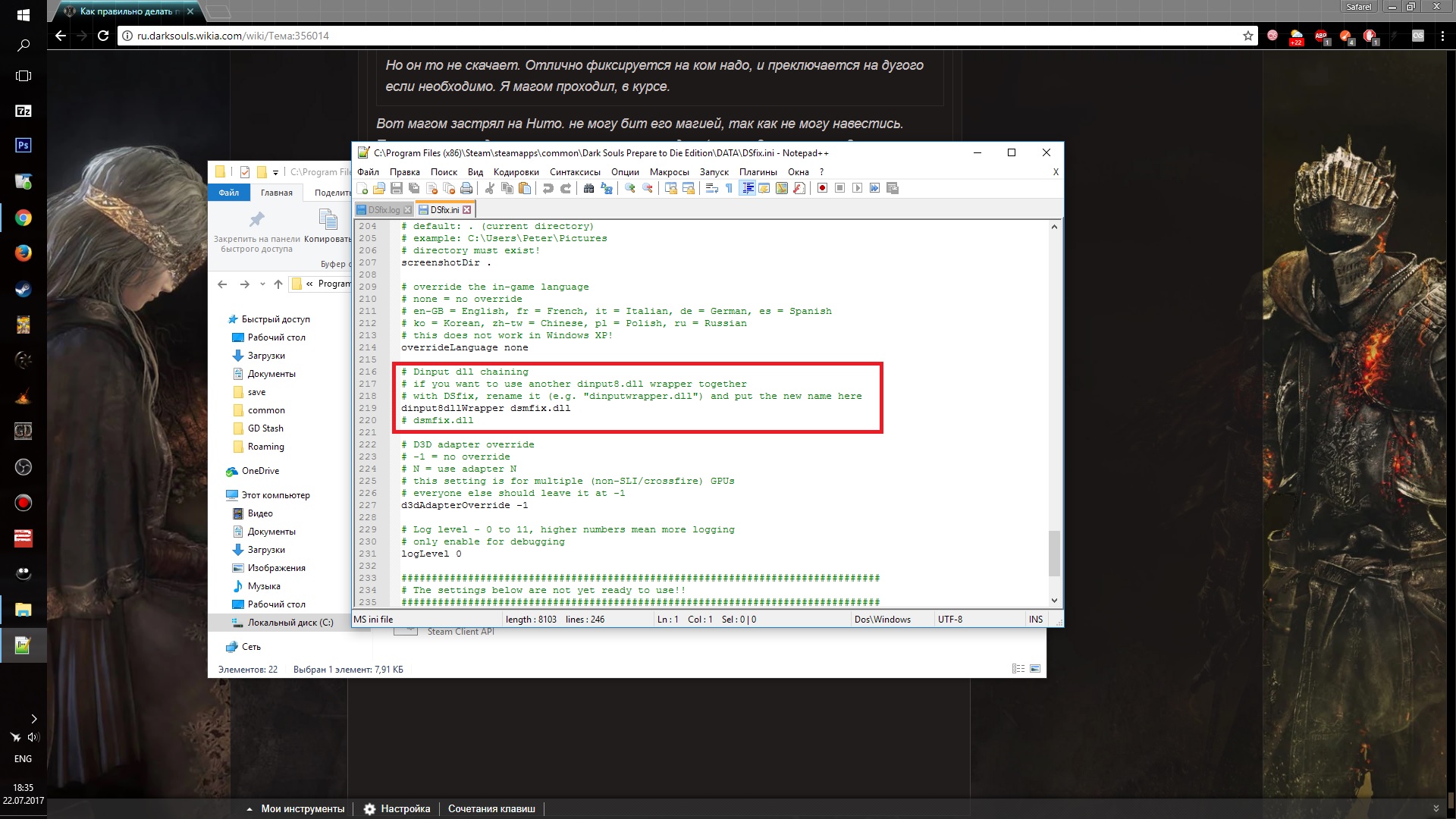The height and width of the screenshot is (819, 1456).
Task: Click the AdBlock Plus extension icon
Action: click(x=1321, y=36)
